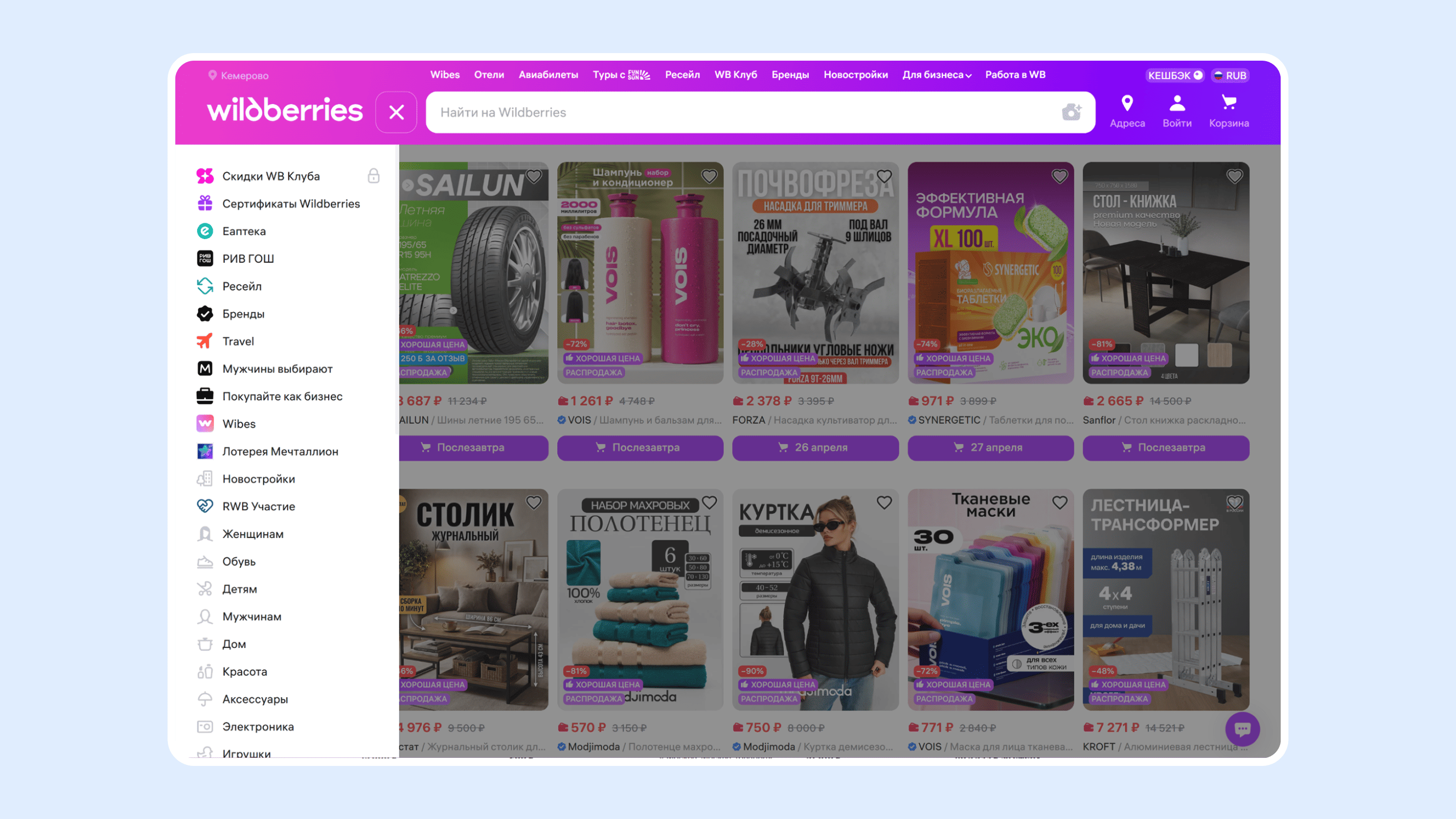1456x819 pixels.
Task: Click the Wibes icon in sidebar
Action: pos(205,423)
